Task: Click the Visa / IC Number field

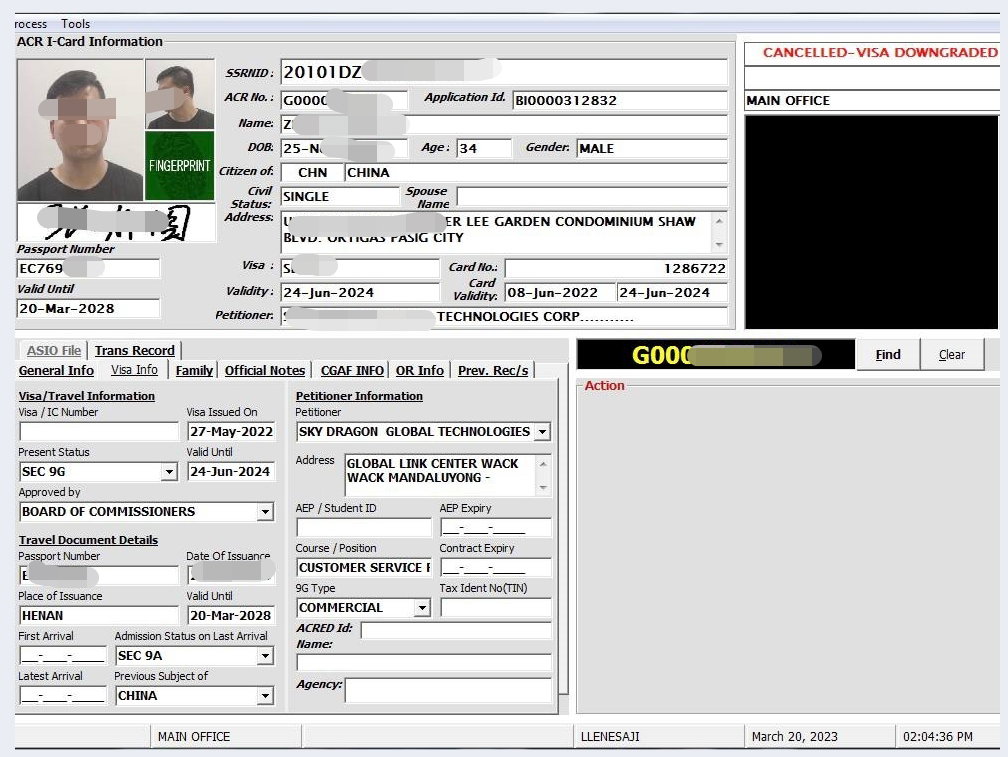Action: pyautogui.click(x=98, y=432)
